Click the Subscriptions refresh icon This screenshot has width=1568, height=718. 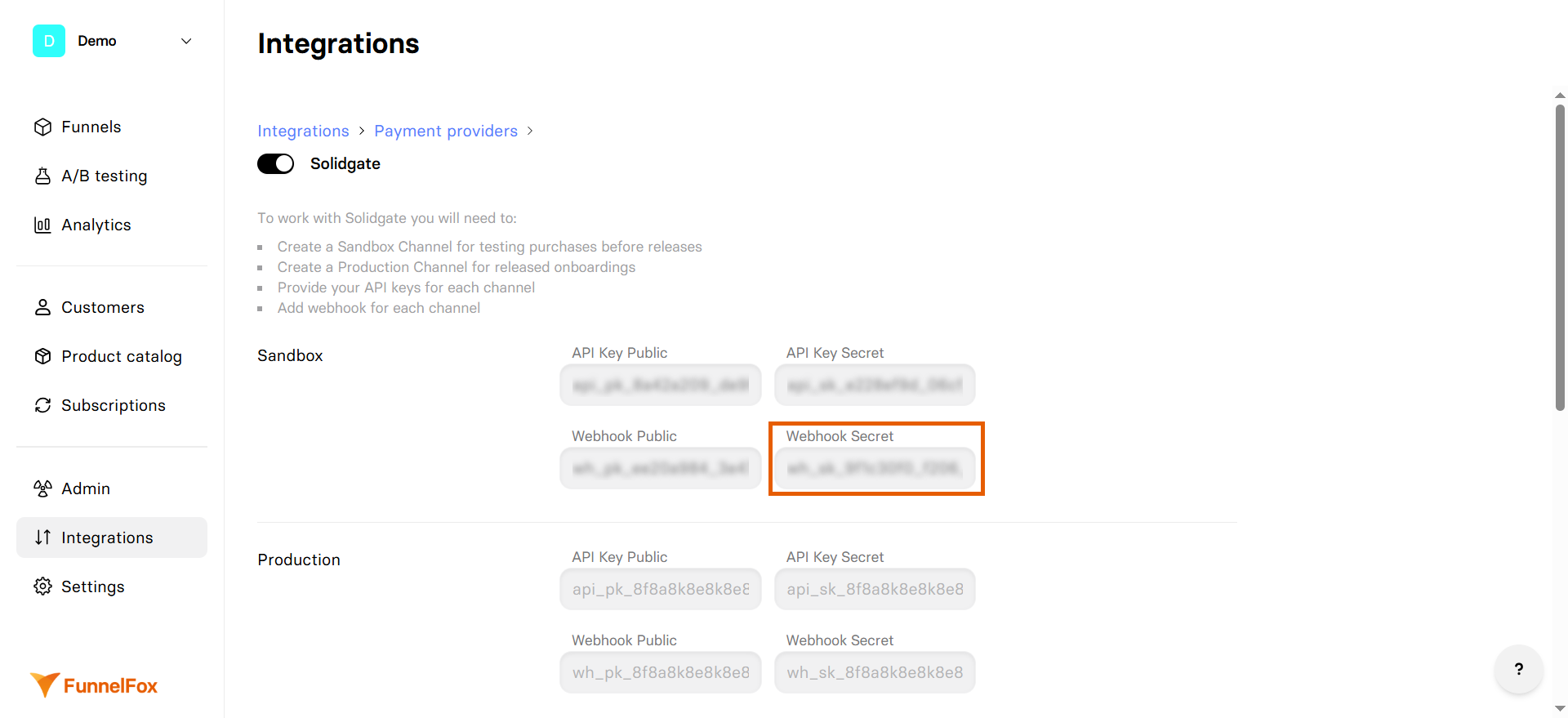[42, 405]
